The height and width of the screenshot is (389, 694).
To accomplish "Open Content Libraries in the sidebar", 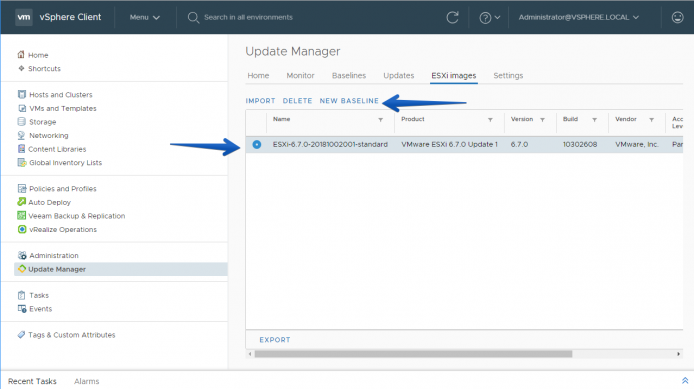I will tap(57, 149).
